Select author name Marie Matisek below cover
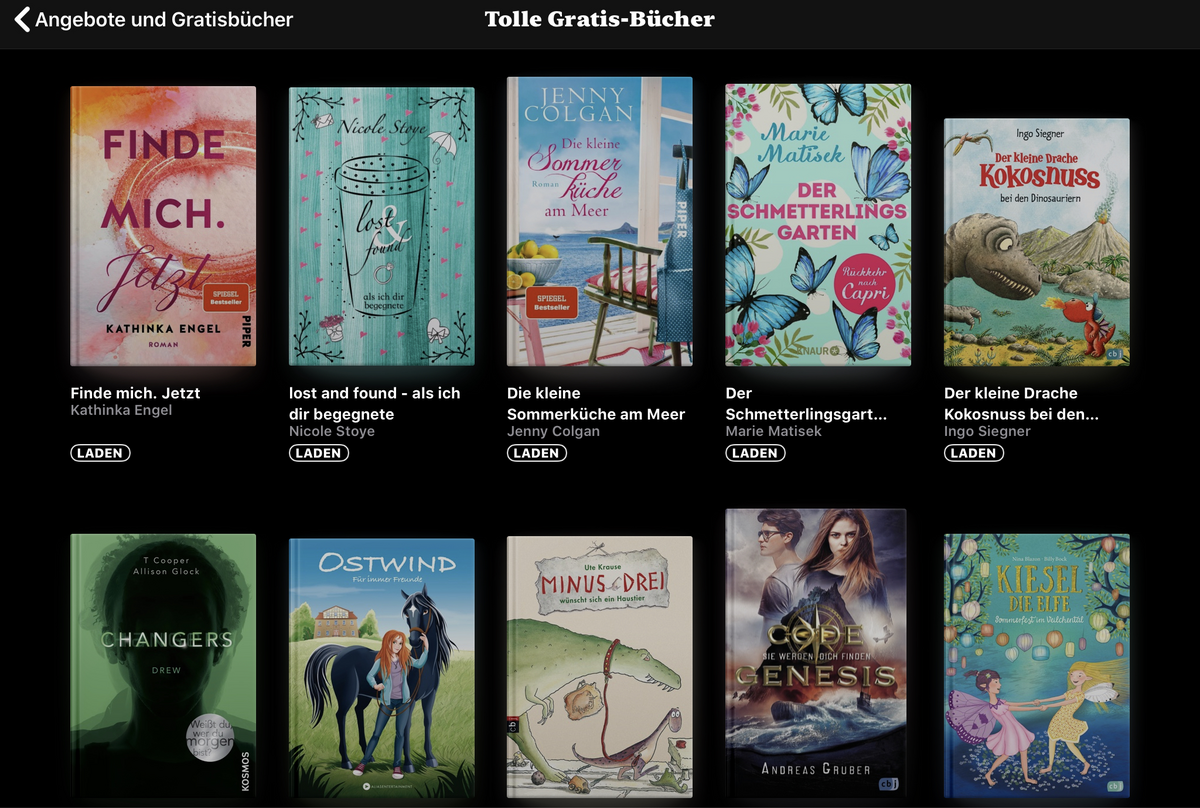Viewport: 1200px width, 808px height. 772,431
